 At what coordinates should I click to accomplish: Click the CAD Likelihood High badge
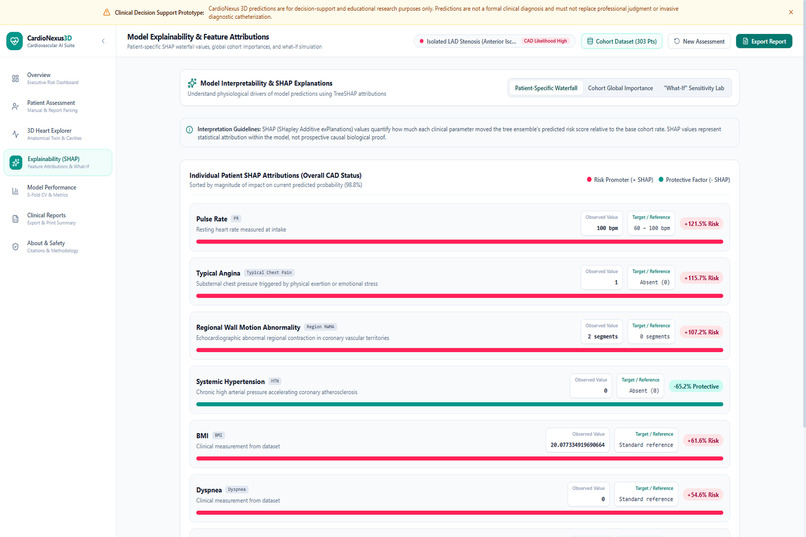pos(545,41)
